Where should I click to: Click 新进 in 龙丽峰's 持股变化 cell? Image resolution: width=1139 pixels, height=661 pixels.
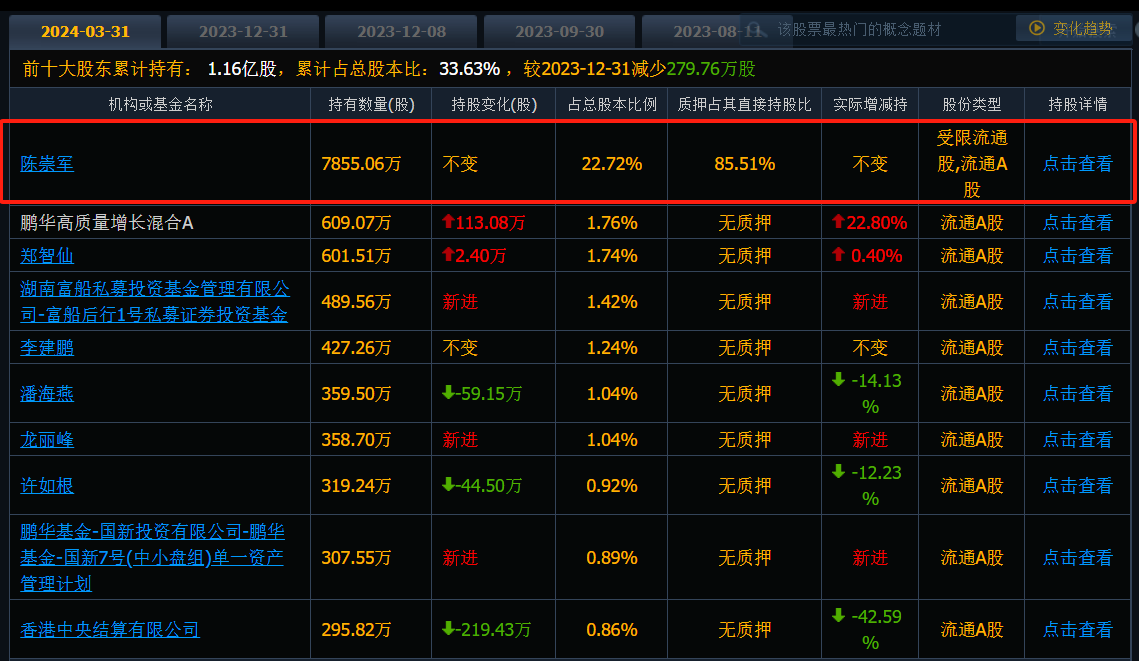[461, 439]
